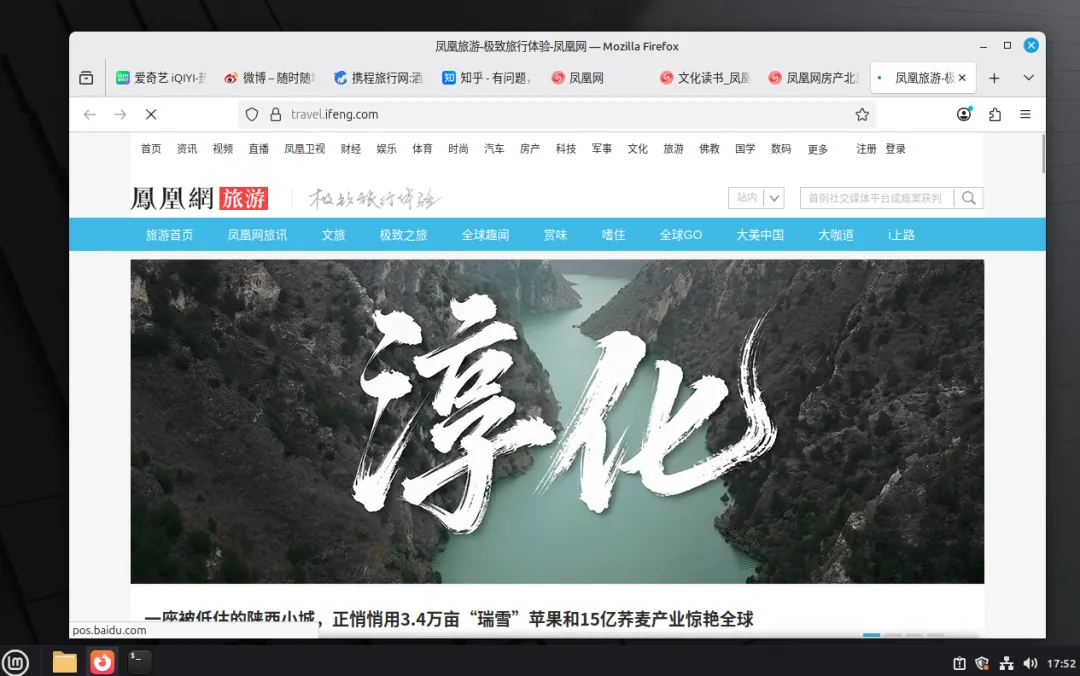Switch to the 凤凰网 tab
Image resolution: width=1080 pixels, height=676 pixels.
click(x=596, y=78)
